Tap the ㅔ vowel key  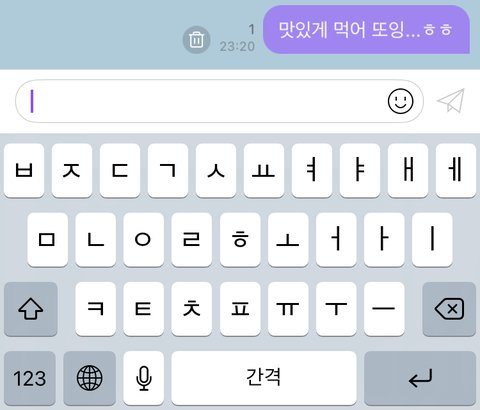pyautogui.click(x=456, y=170)
